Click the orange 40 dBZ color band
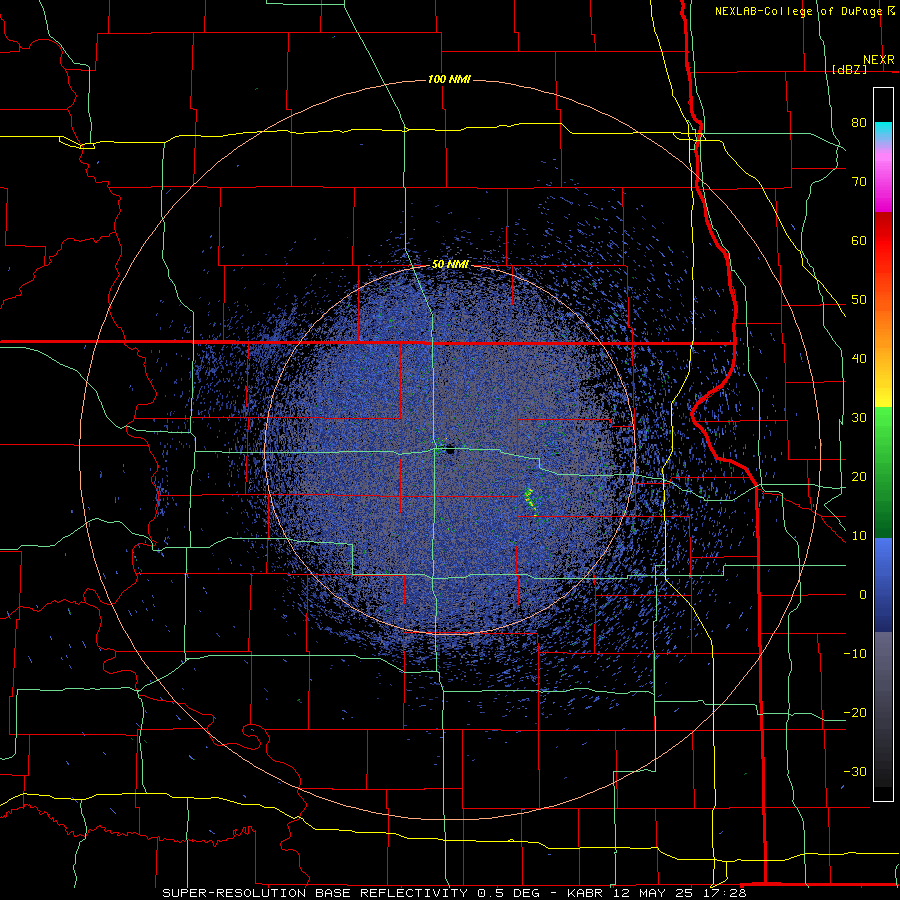The height and width of the screenshot is (900, 900). pyautogui.click(x=883, y=359)
